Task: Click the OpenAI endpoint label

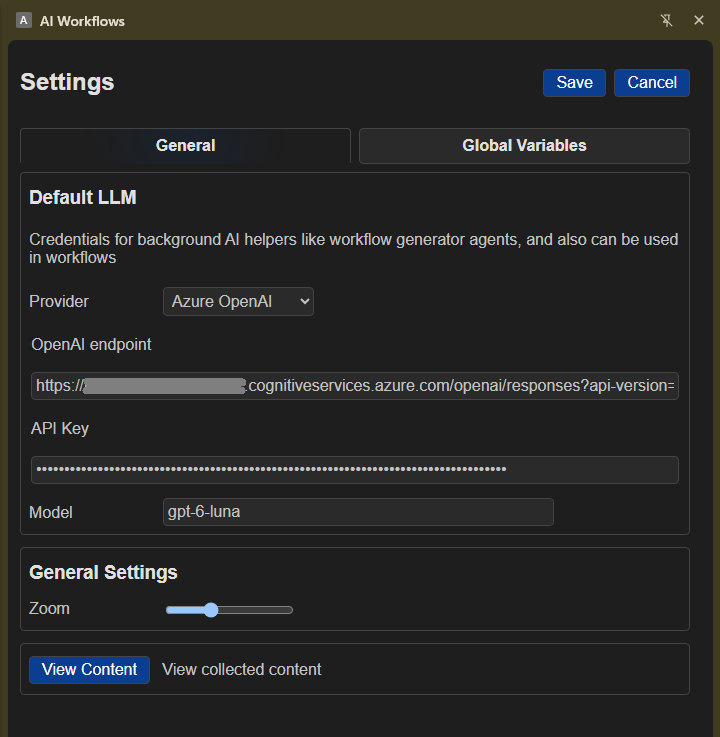Action: tap(91, 345)
